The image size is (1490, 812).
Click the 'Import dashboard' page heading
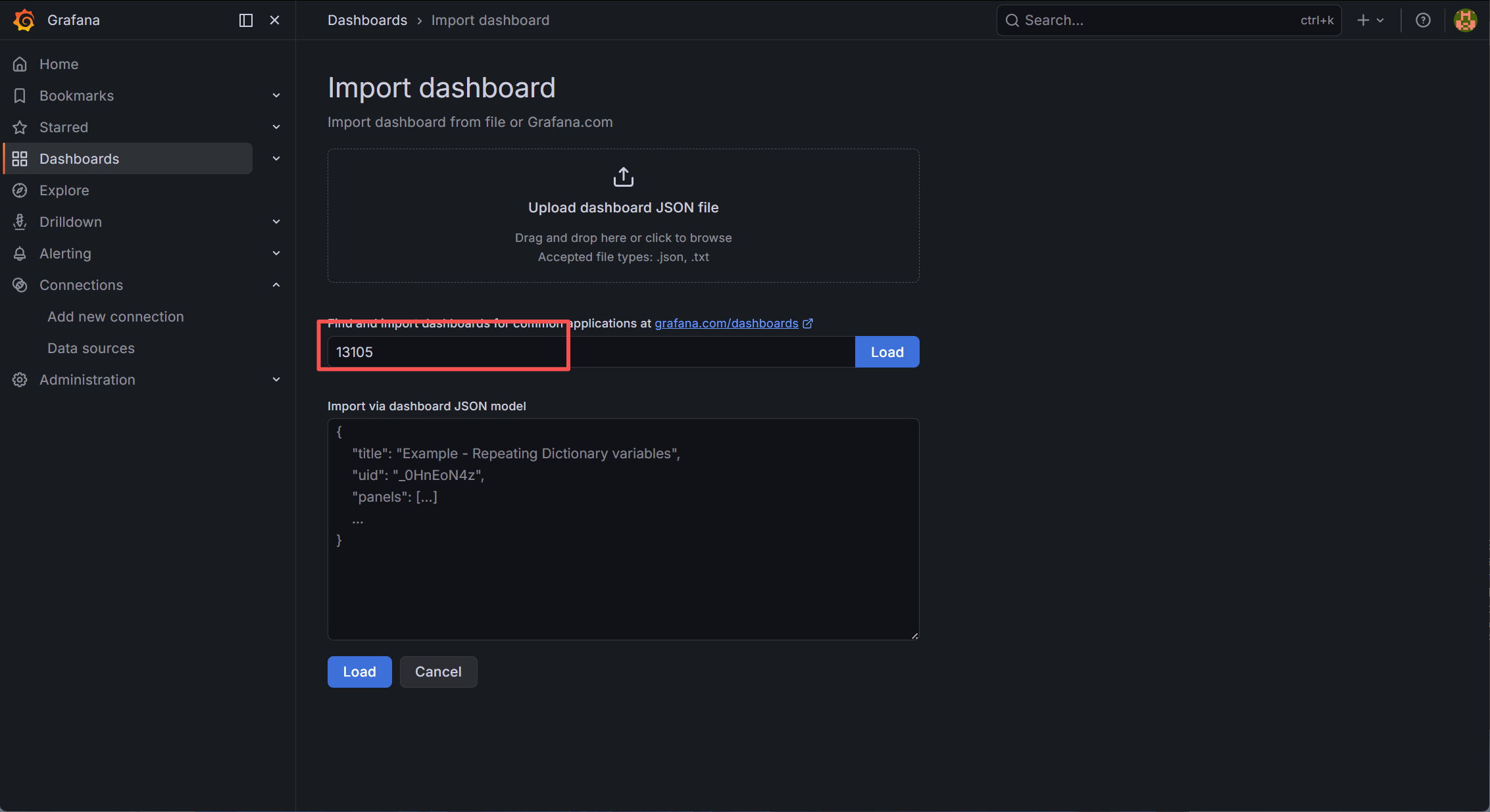point(441,88)
